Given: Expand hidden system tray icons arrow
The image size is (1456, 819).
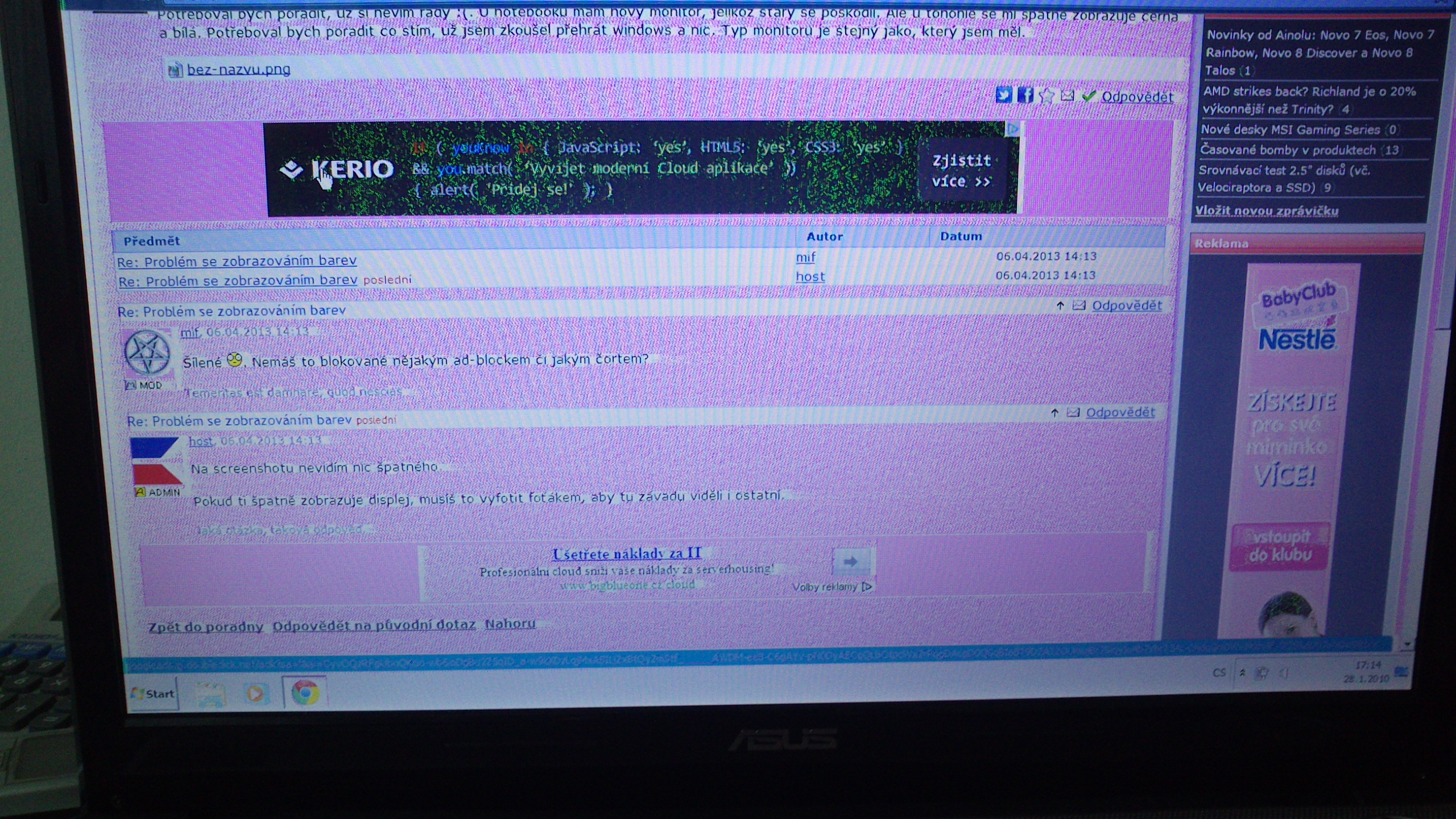Looking at the screenshot, I should pos(1243,673).
